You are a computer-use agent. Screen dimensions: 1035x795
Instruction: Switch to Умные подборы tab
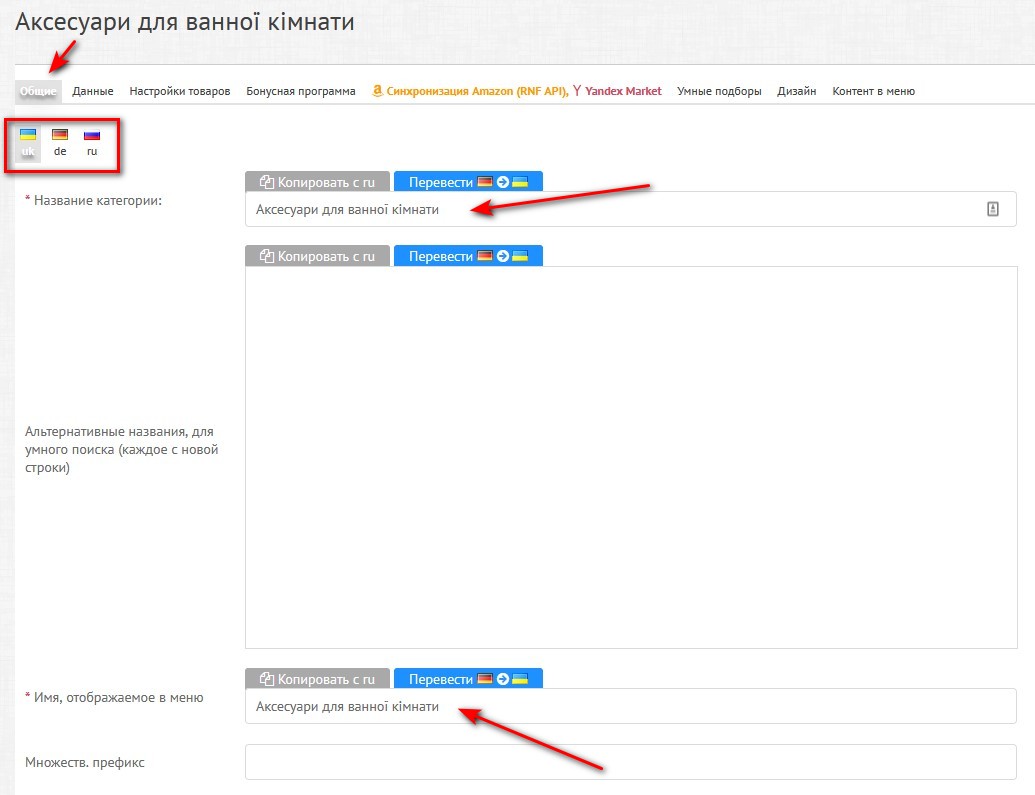click(x=719, y=91)
